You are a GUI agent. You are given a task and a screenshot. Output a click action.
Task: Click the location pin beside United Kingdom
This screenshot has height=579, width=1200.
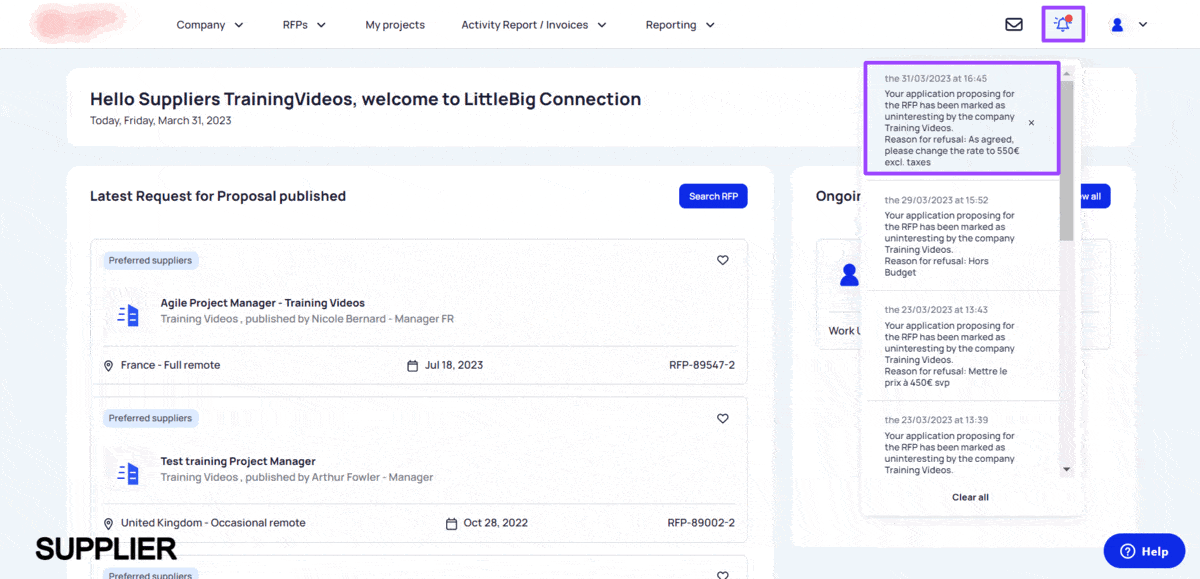pos(109,524)
